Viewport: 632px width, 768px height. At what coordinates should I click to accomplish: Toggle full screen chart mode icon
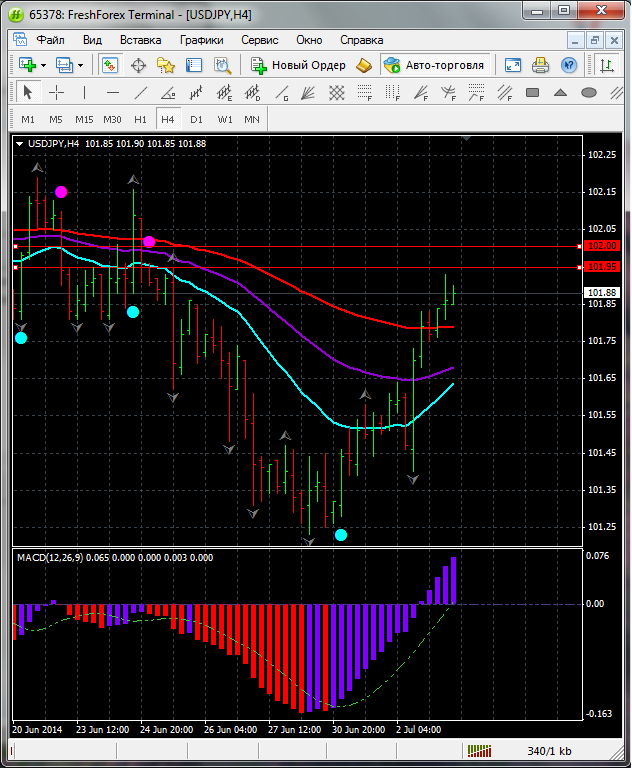[513, 65]
